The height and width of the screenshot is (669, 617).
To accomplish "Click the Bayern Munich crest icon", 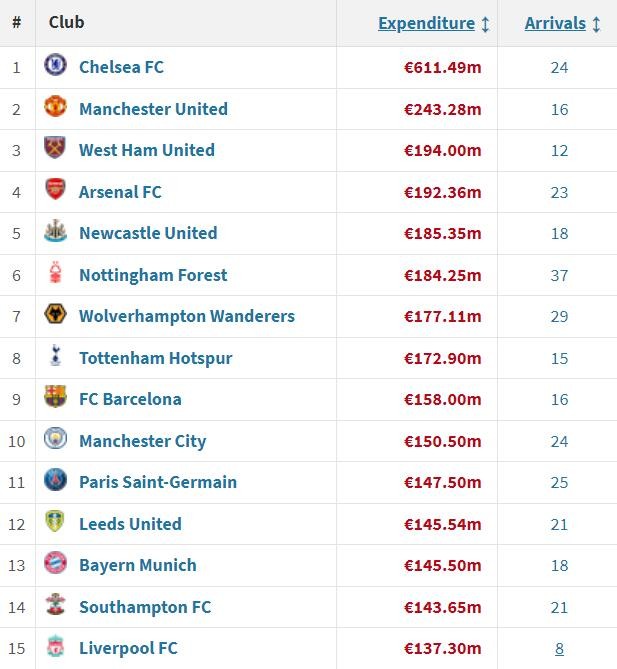I will pyautogui.click(x=56, y=564).
